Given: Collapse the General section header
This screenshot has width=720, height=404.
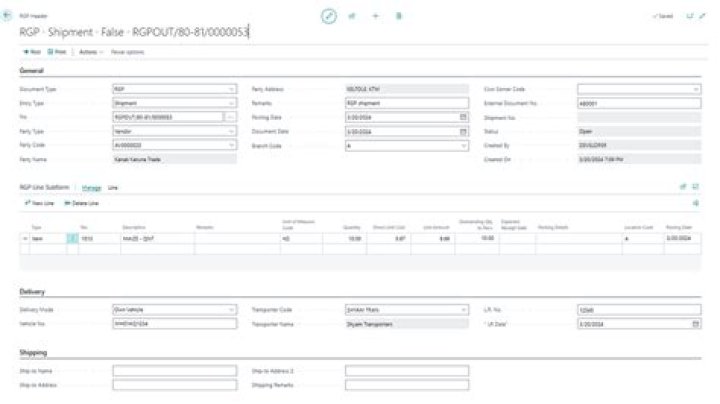Looking at the screenshot, I should tap(31, 71).
